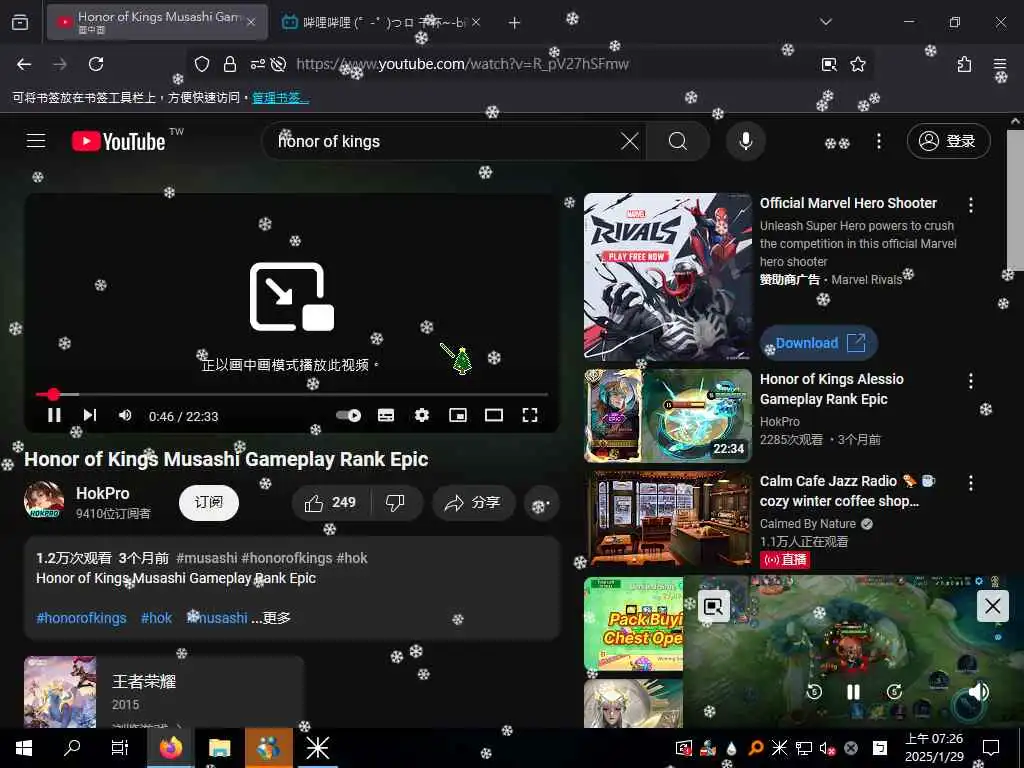Open player settings gear menu
The height and width of the screenshot is (768, 1024).
pyautogui.click(x=422, y=415)
